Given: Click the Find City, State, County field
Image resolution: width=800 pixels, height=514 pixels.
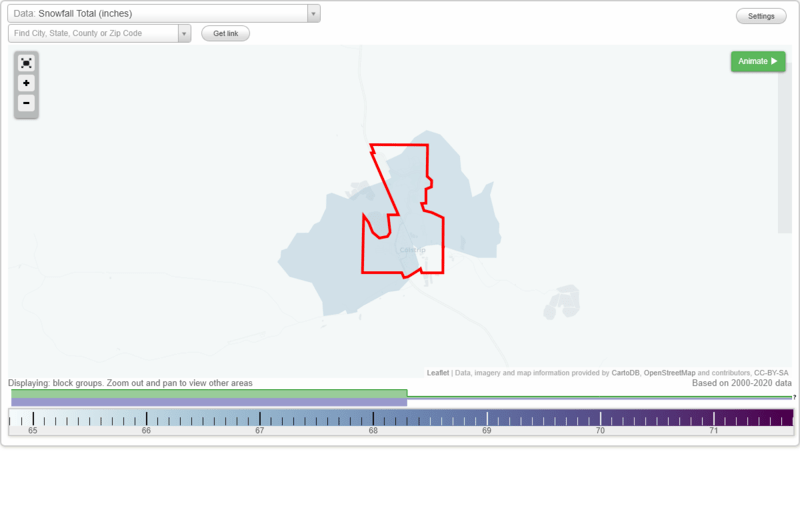Looking at the screenshot, I should [x=93, y=33].
